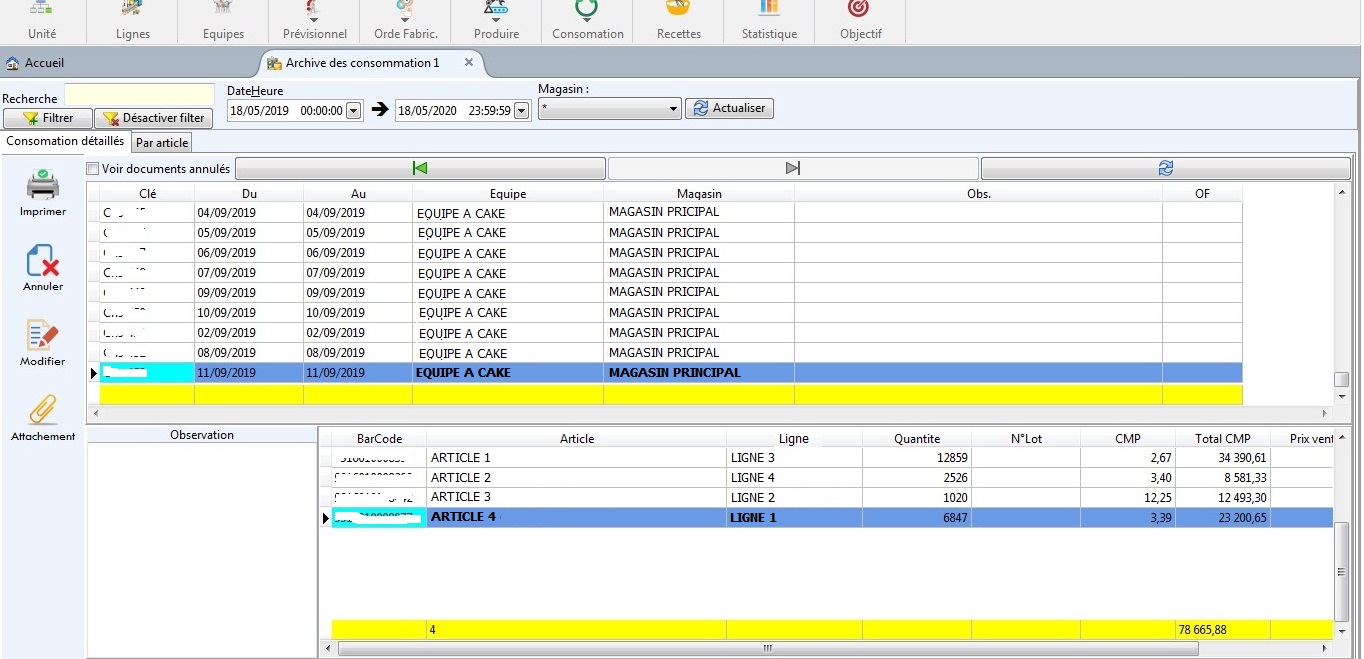Screen dimensions: 1364x659
Task: Click inside the Recherche search field
Action: (139, 95)
